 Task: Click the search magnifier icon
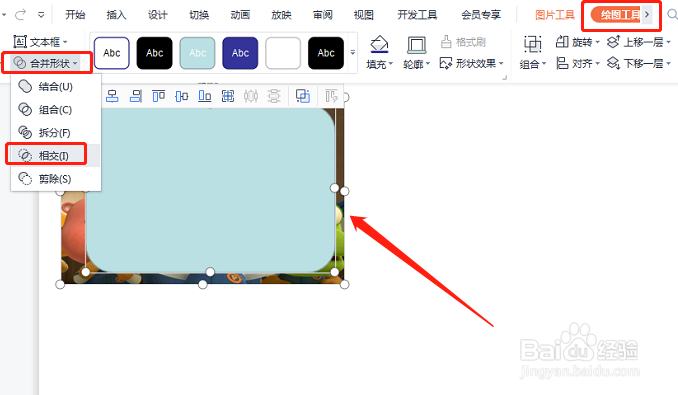click(x=672, y=15)
